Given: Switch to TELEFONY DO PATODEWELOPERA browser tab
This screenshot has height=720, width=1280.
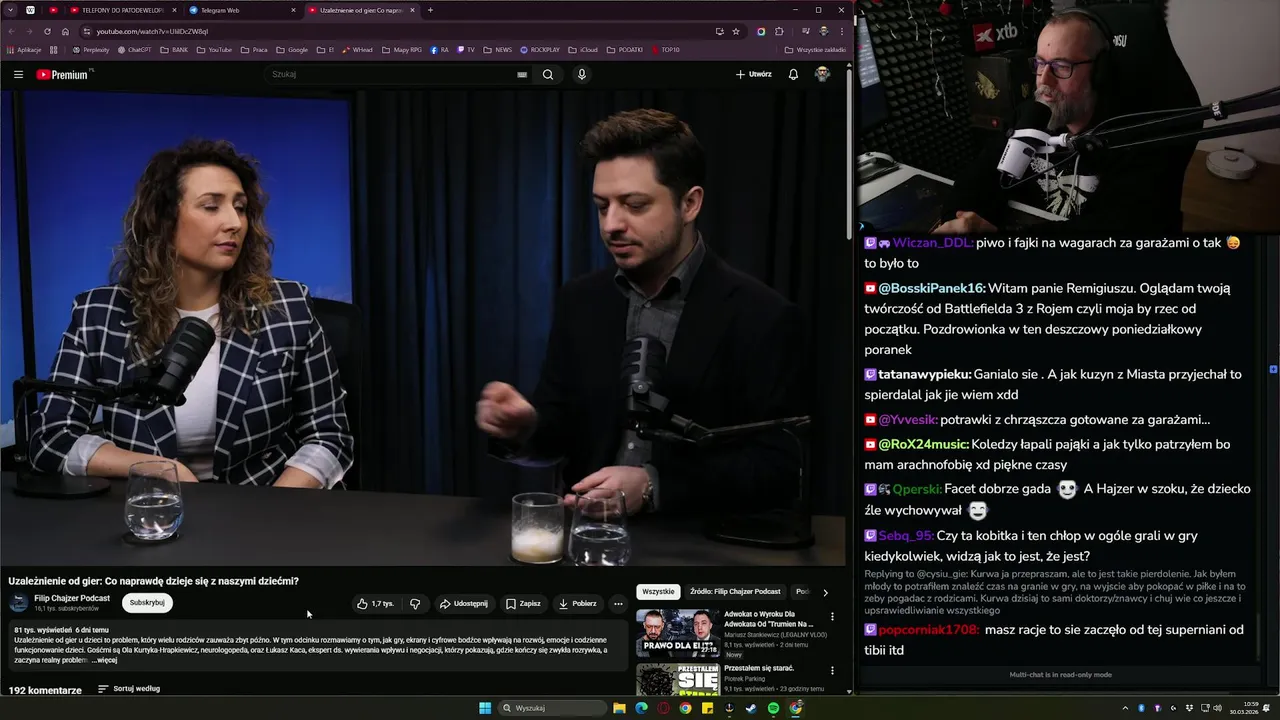Looking at the screenshot, I should [121, 10].
